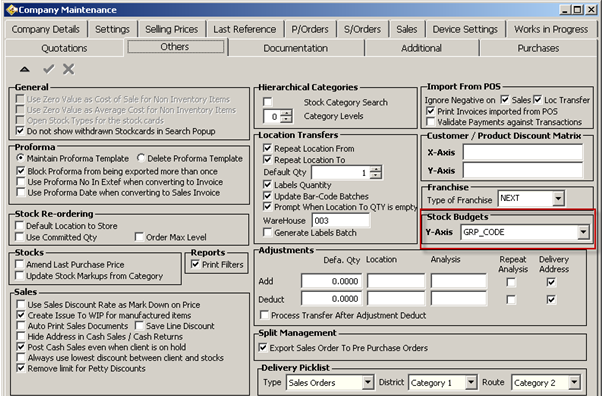
Task: Click the Discount Matrix X-Axis field
Action: [x=523, y=152]
